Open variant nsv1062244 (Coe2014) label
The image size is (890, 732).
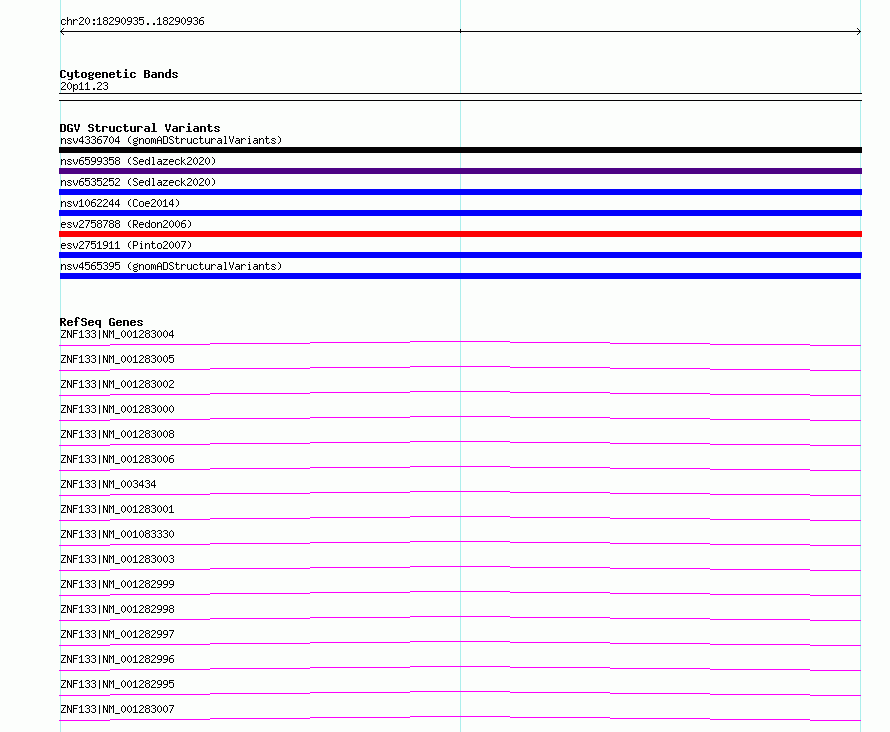tap(120, 203)
